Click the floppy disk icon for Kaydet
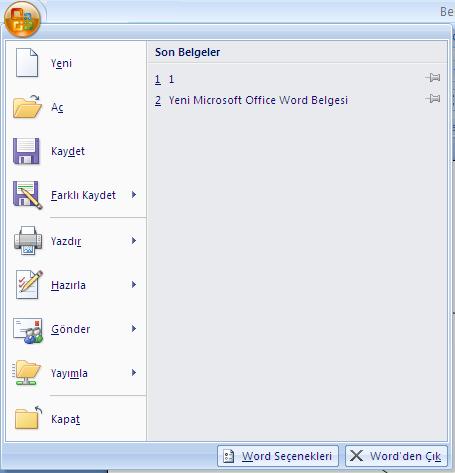The image size is (455, 473). (x=26, y=151)
